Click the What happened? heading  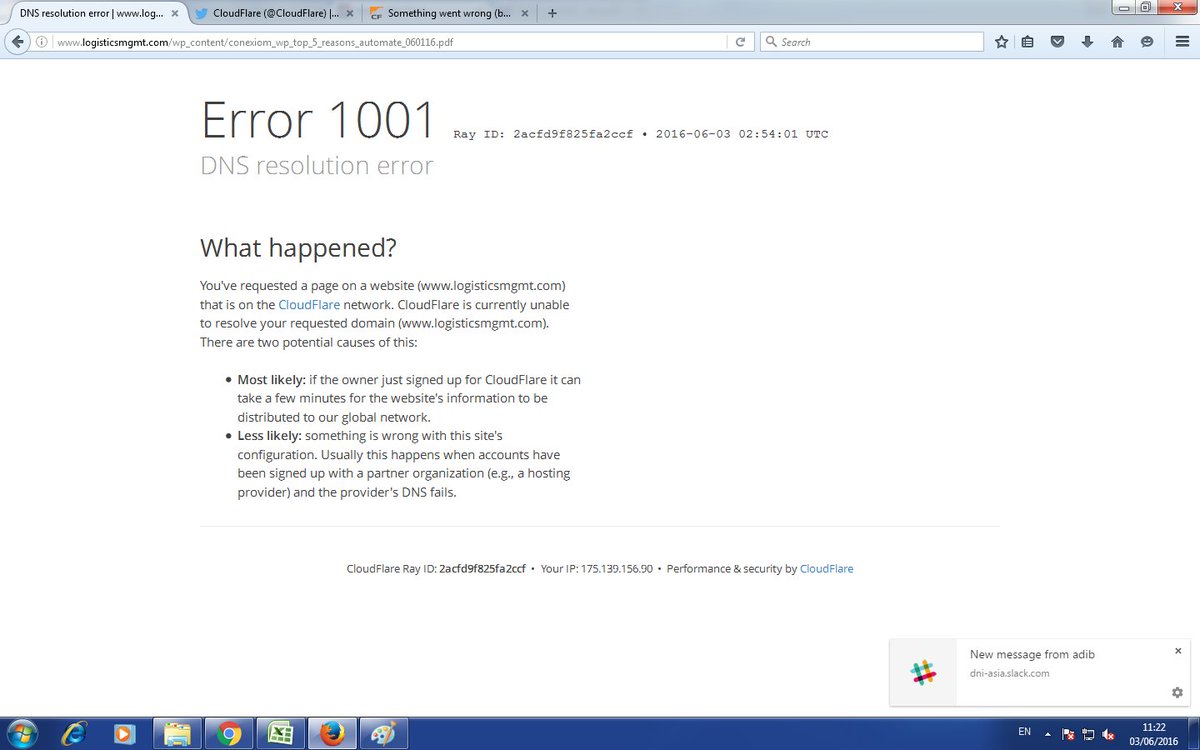[x=298, y=247]
